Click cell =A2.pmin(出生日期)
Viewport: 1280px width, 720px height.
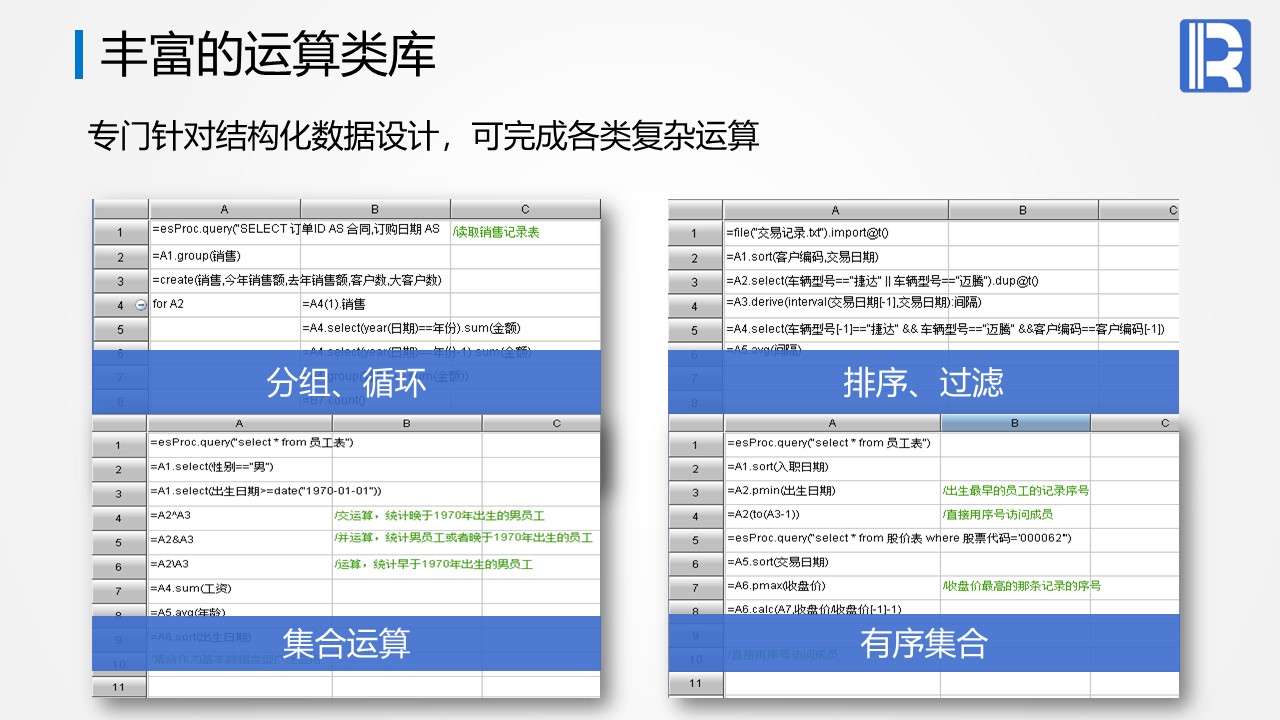tap(832, 490)
